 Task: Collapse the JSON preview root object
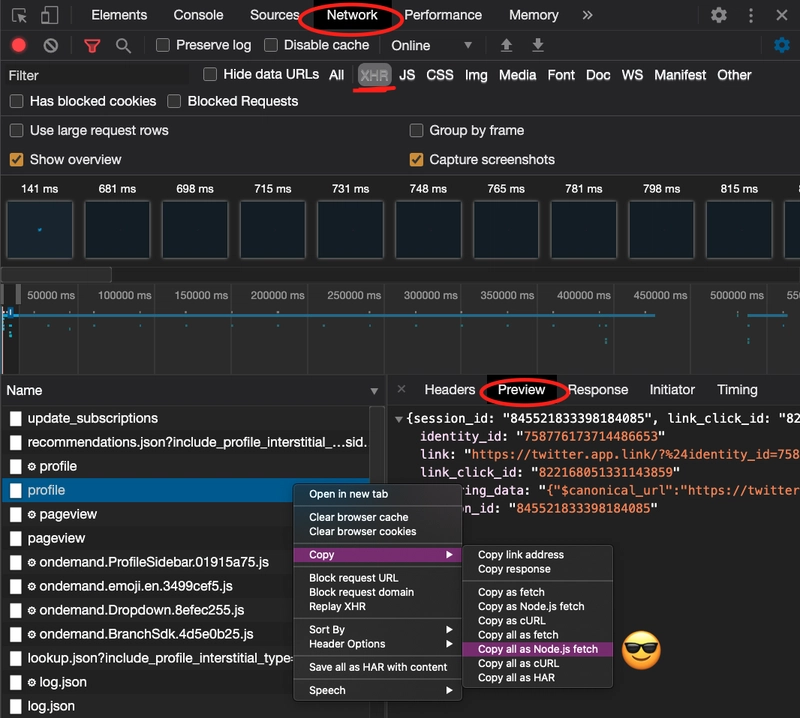[x=398, y=419]
